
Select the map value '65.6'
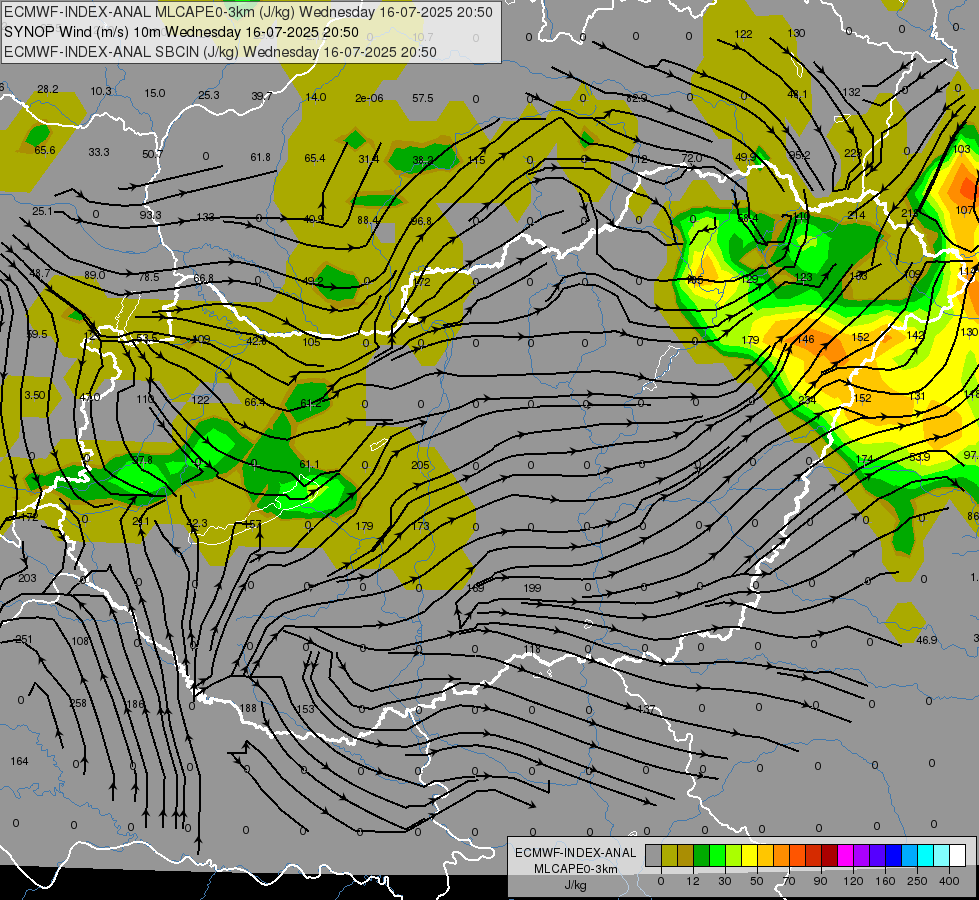coord(45,151)
